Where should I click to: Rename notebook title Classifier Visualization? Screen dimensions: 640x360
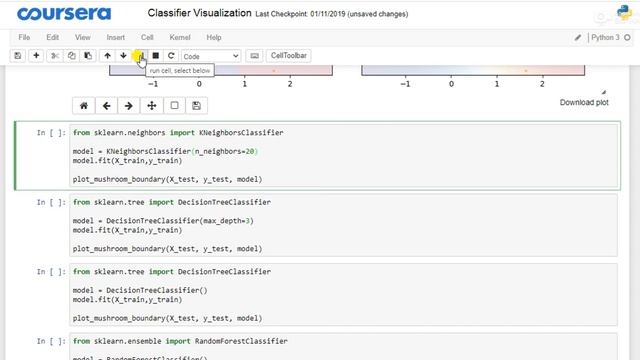pyautogui.click(x=199, y=13)
